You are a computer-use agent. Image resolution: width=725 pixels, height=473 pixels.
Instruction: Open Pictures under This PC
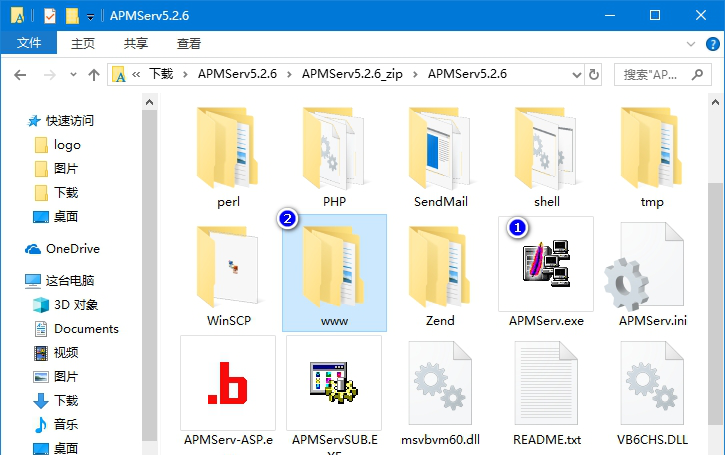click(55, 376)
